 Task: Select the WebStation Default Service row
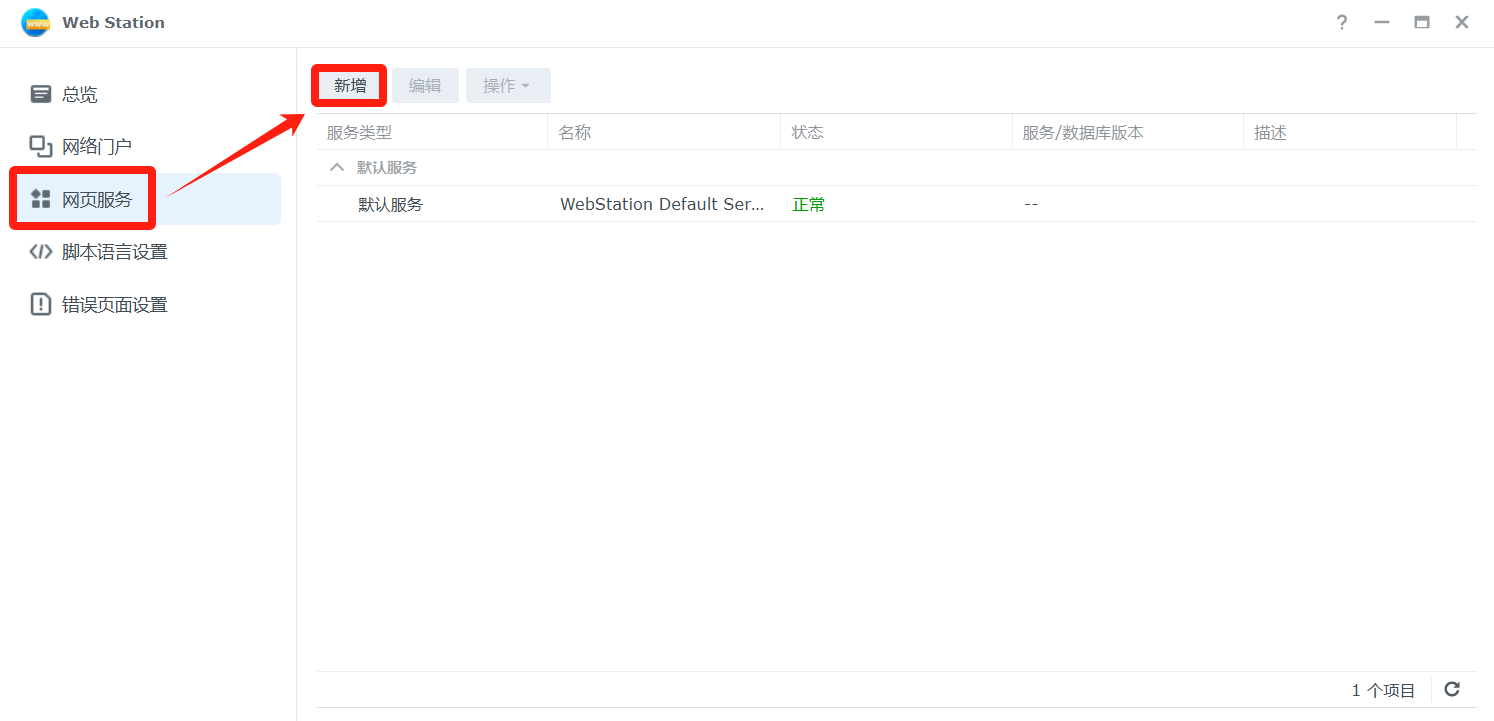point(661,204)
